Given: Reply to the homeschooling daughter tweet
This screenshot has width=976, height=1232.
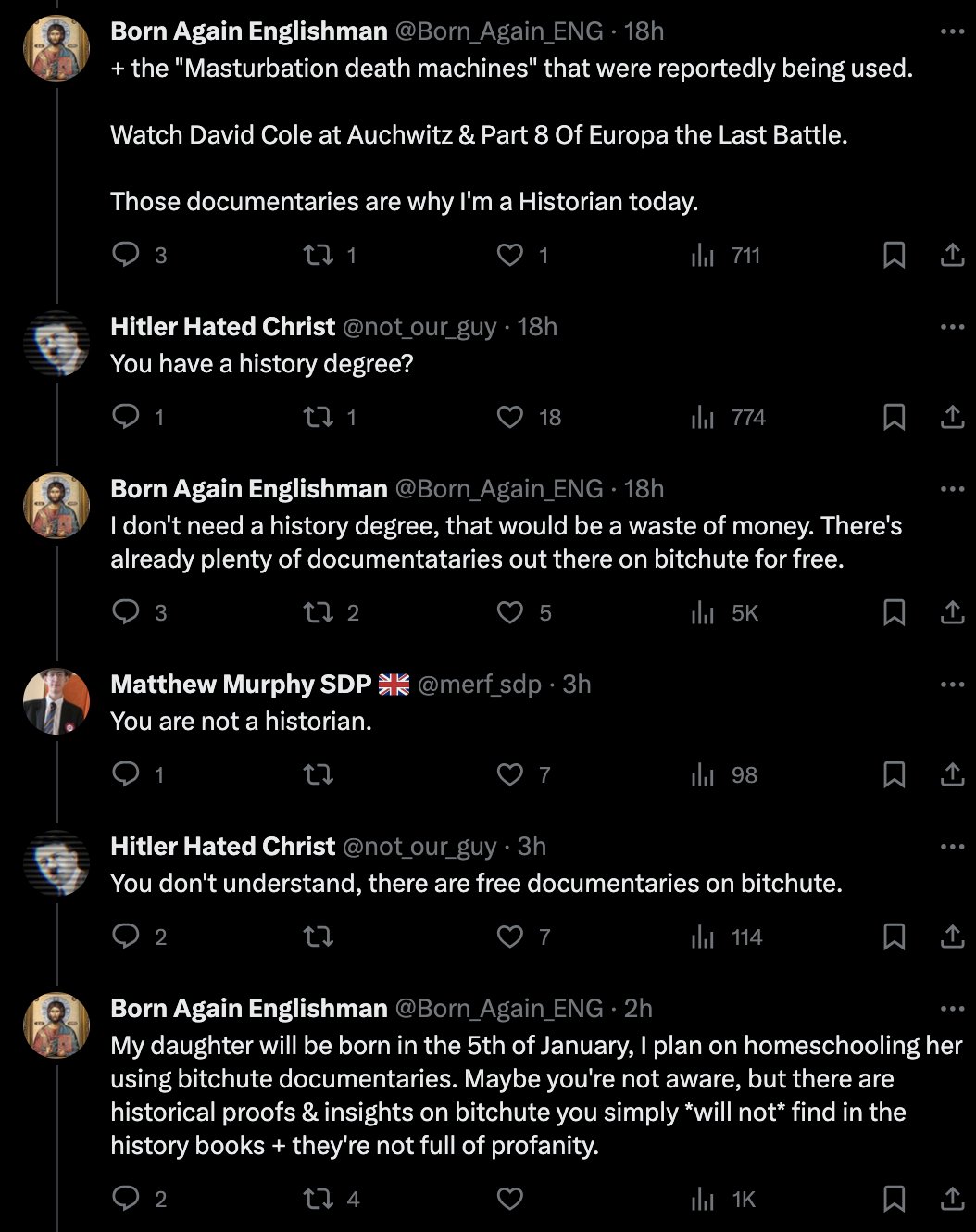Looking at the screenshot, I should coord(126,1199).
